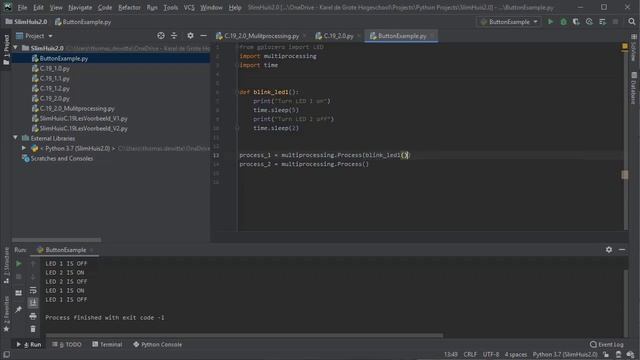Collapse the External Libraries node
This screenshot has height=360, width=640.
coord(16,138)
